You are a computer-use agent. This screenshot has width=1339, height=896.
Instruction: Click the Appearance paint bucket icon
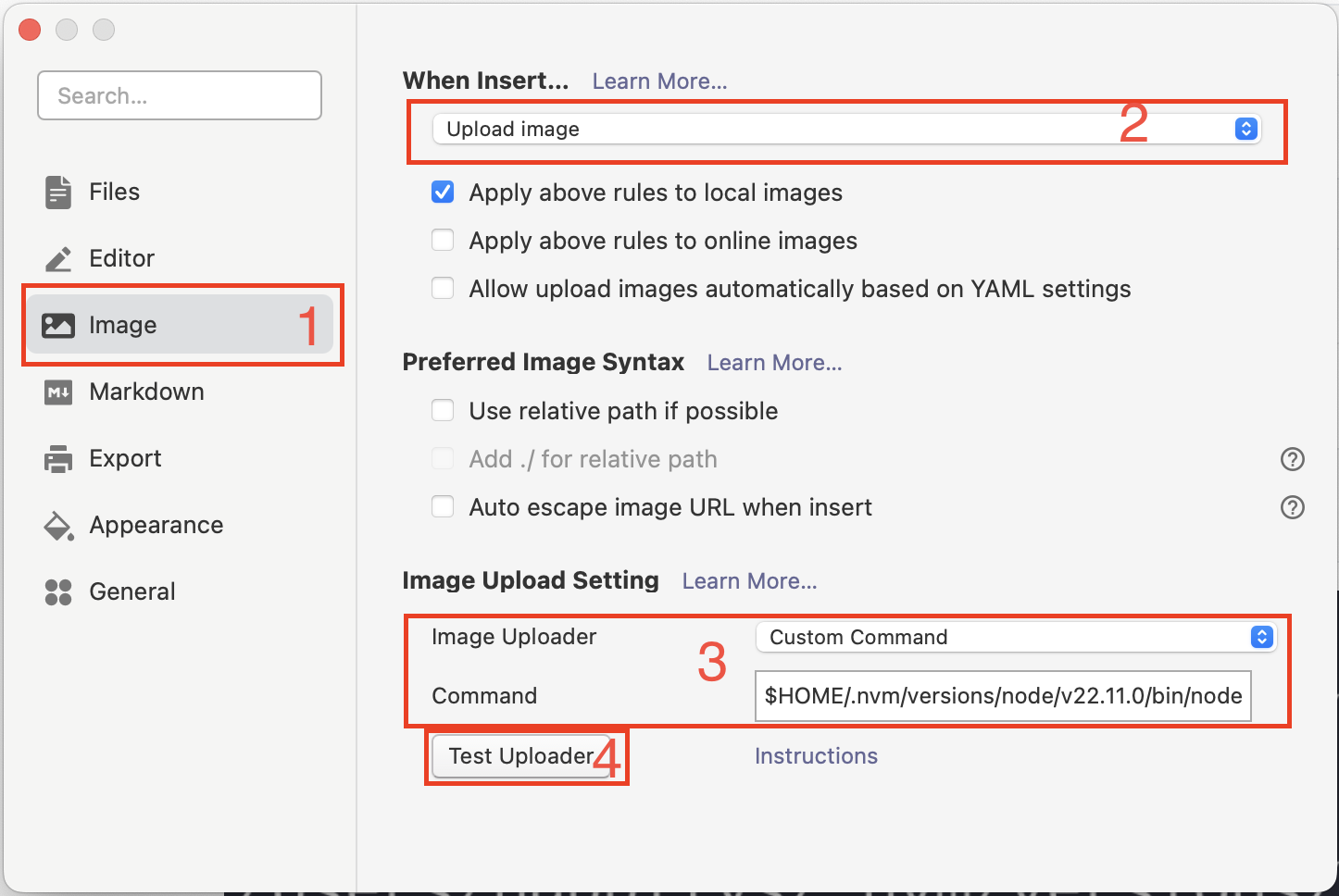coord(58,526)
